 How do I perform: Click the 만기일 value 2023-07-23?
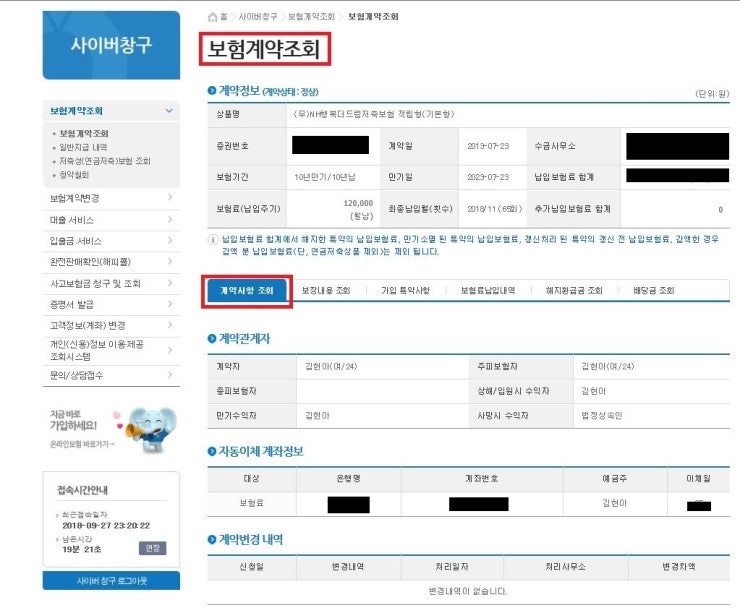point(488,177)
